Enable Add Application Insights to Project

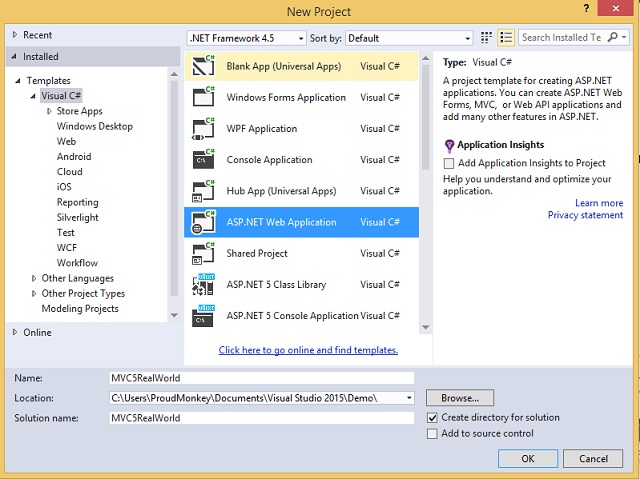449,163
